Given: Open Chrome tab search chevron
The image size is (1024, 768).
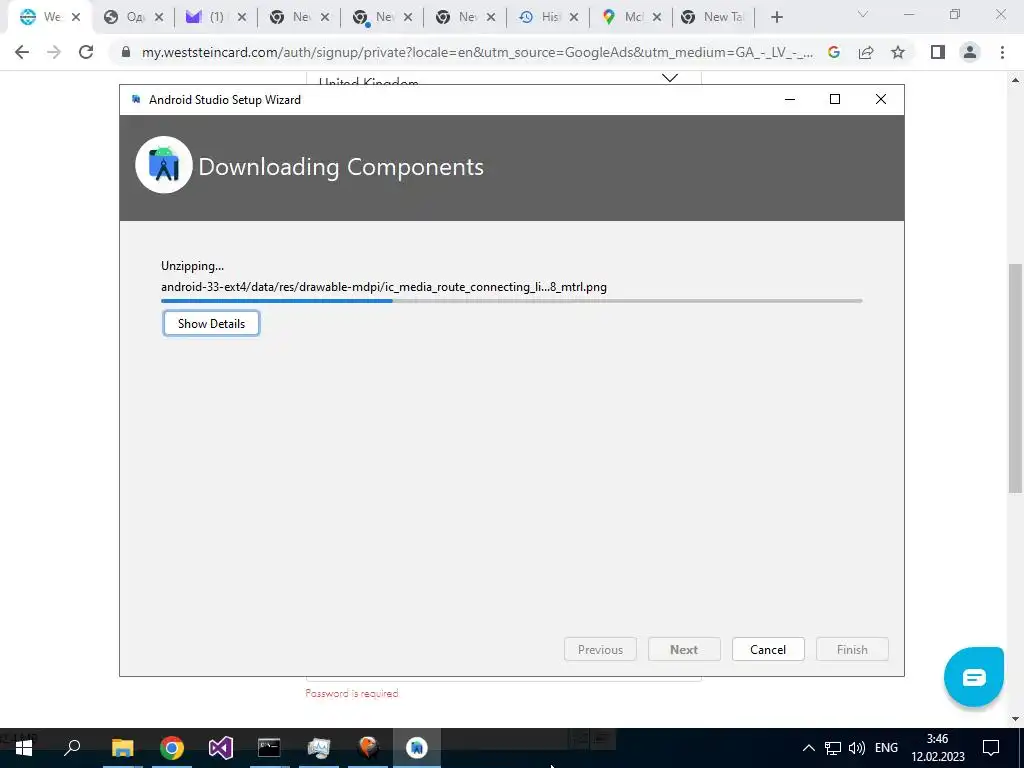Looking at the screenshot, I should 863,14.
